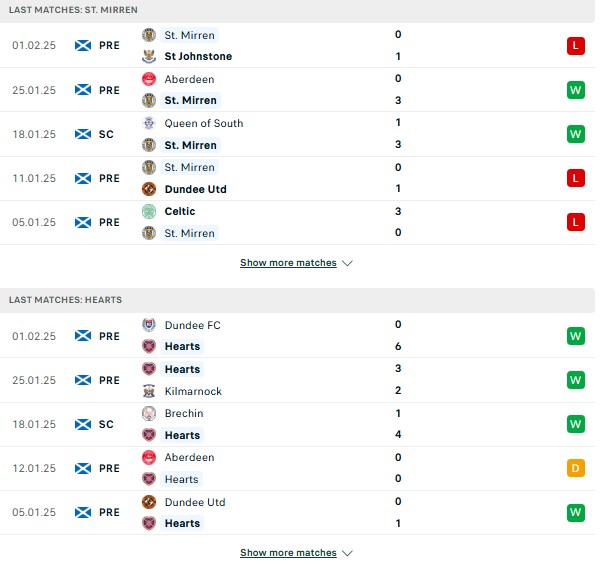Click green W badge for Dundee FC match
Screen dimensions: 600x573
pos(576,336)
